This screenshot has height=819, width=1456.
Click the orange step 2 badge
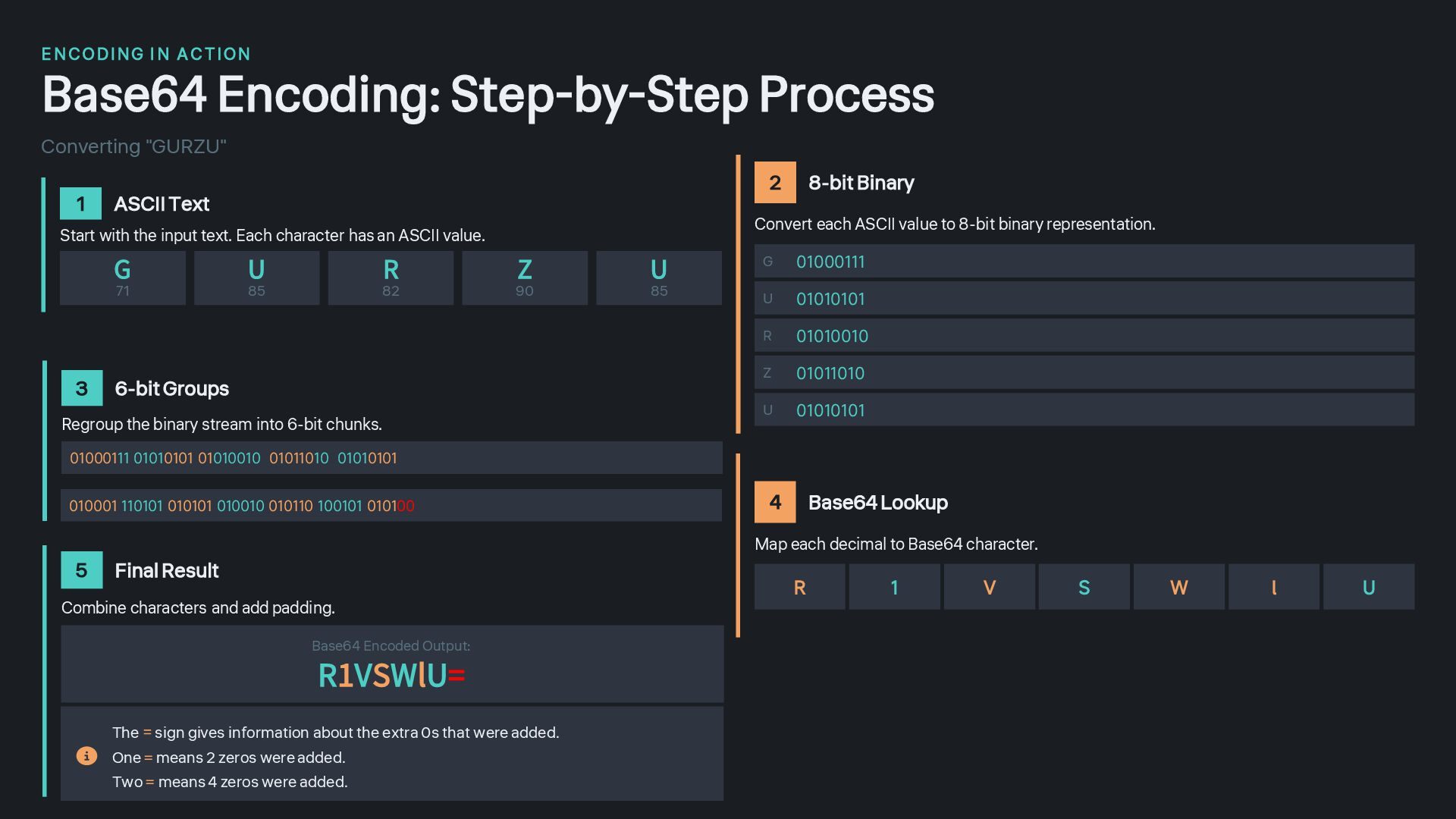point(775,183)
